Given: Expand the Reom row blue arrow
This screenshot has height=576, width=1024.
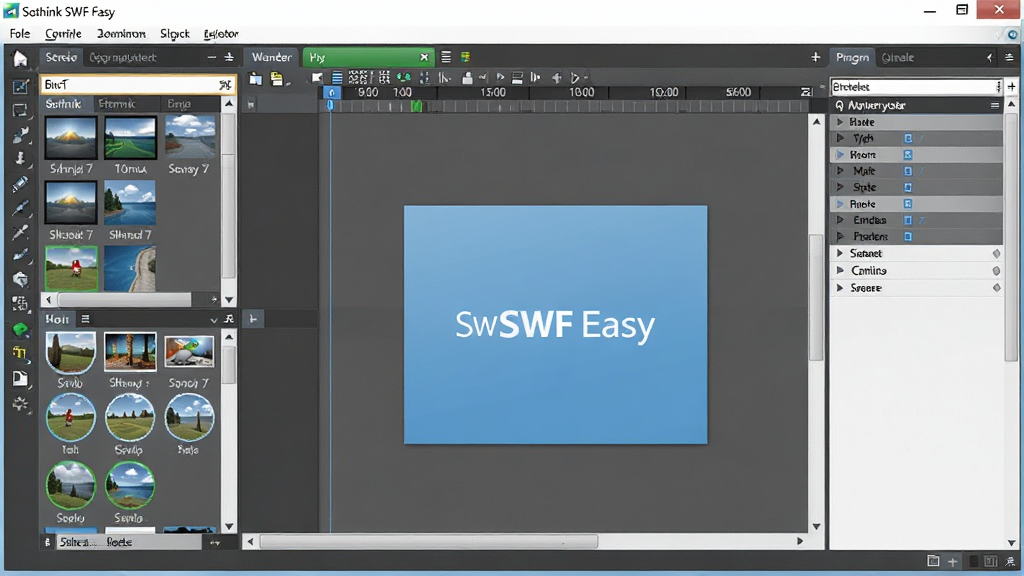Looking at the screenshot, I should coord(840,155).
